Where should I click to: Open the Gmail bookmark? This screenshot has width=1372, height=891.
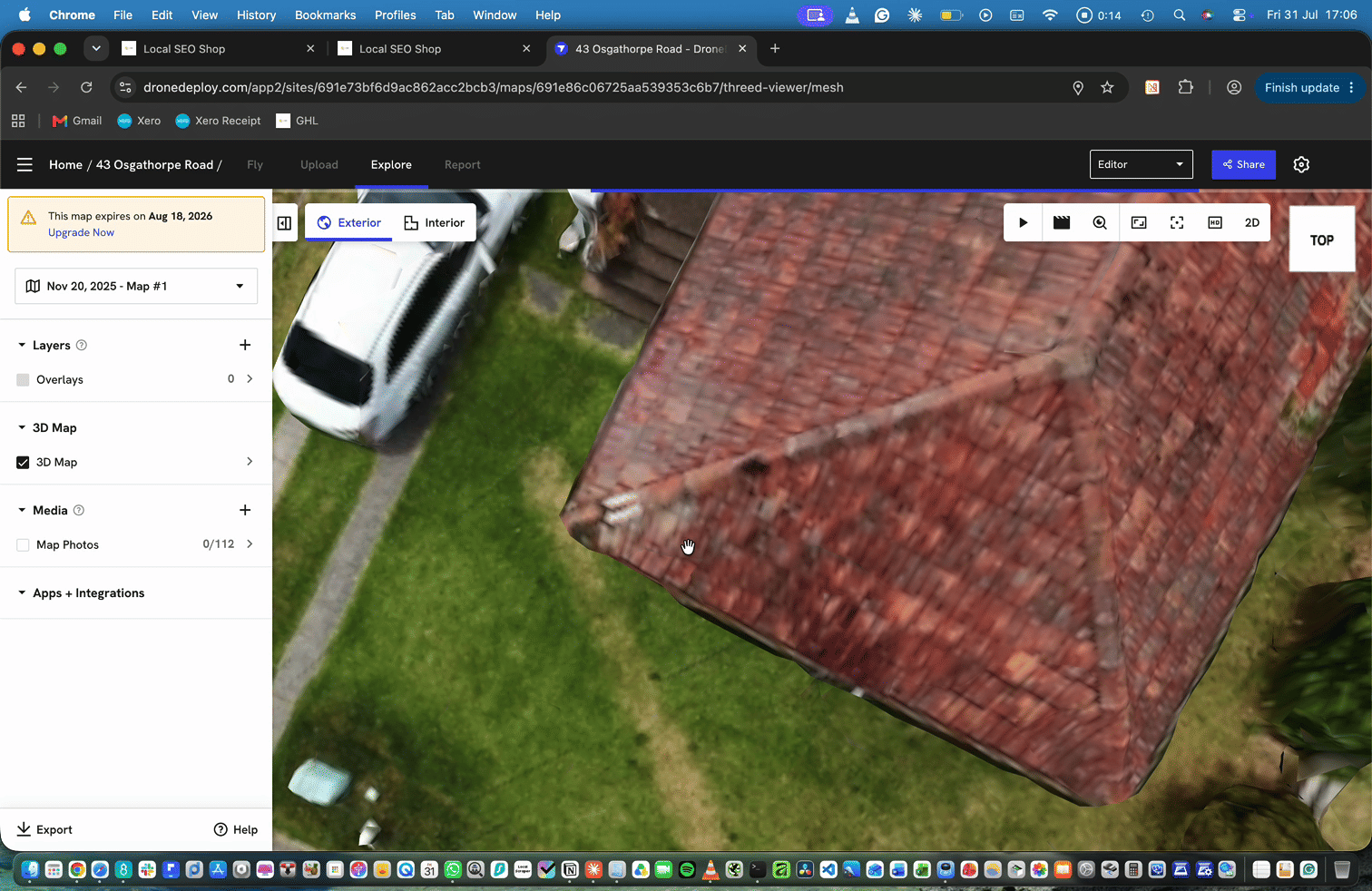pyautogui.click(x=77, y=121)
